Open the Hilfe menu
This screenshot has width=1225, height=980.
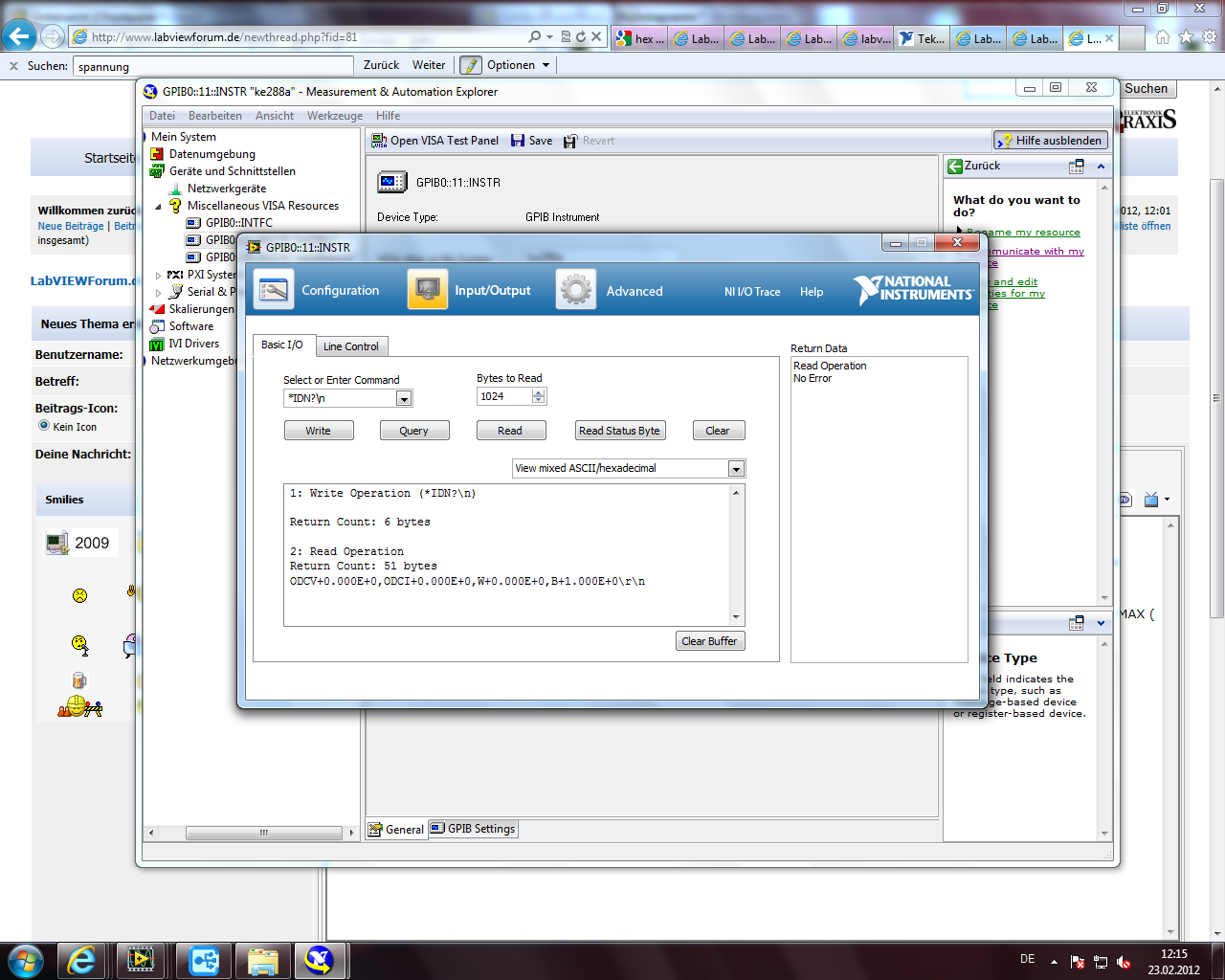click(389, 116)
